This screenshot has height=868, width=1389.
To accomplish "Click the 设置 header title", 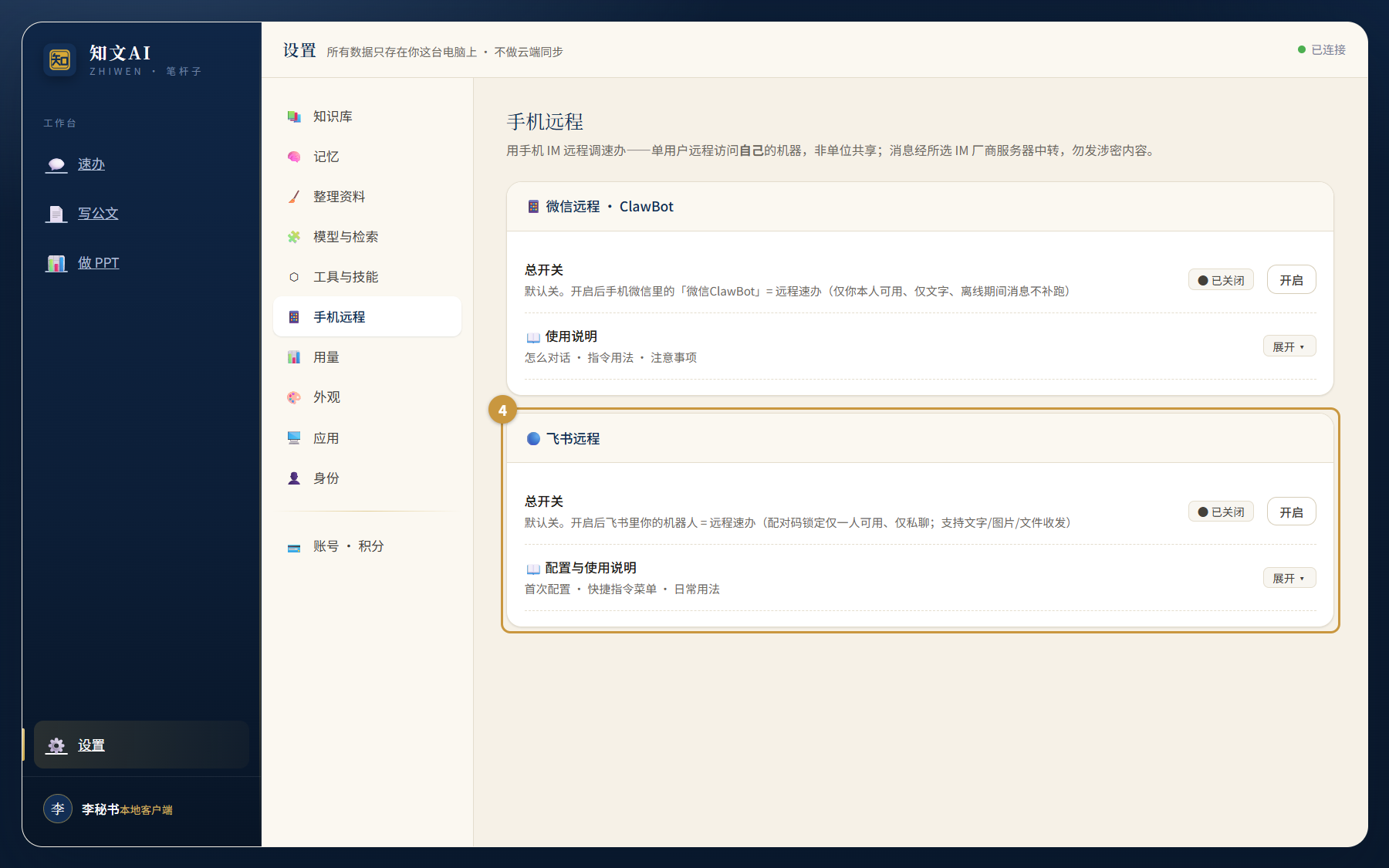I will [299, 50].
